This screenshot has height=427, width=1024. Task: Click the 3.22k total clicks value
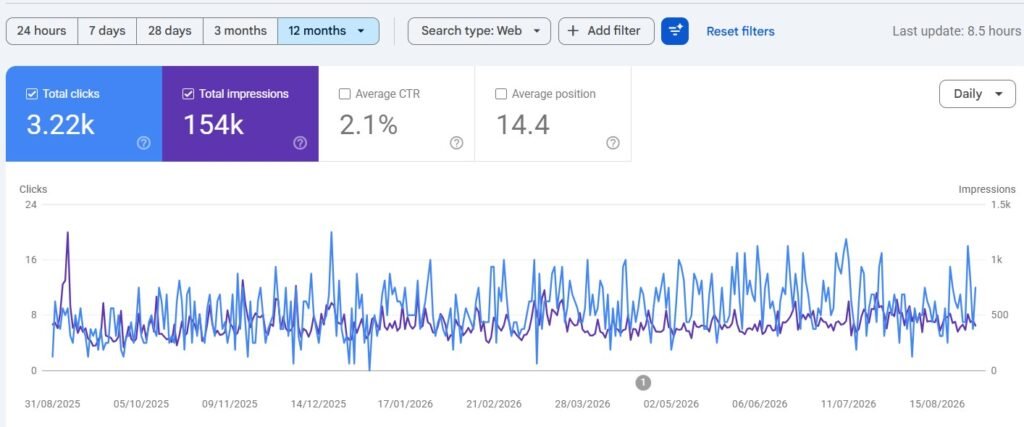tap(61, 124)
